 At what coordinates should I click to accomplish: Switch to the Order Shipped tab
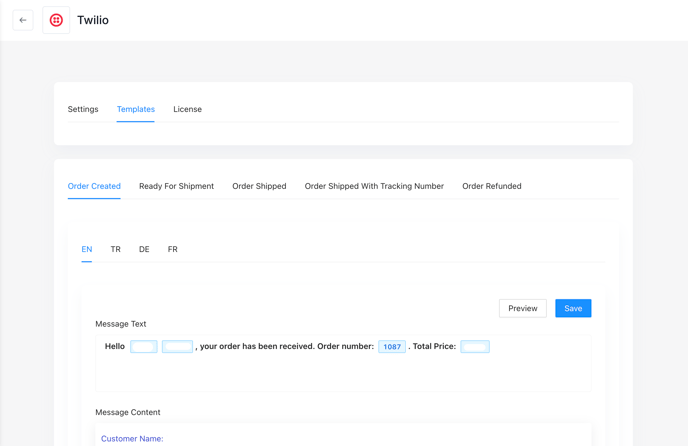coord(259,186)
